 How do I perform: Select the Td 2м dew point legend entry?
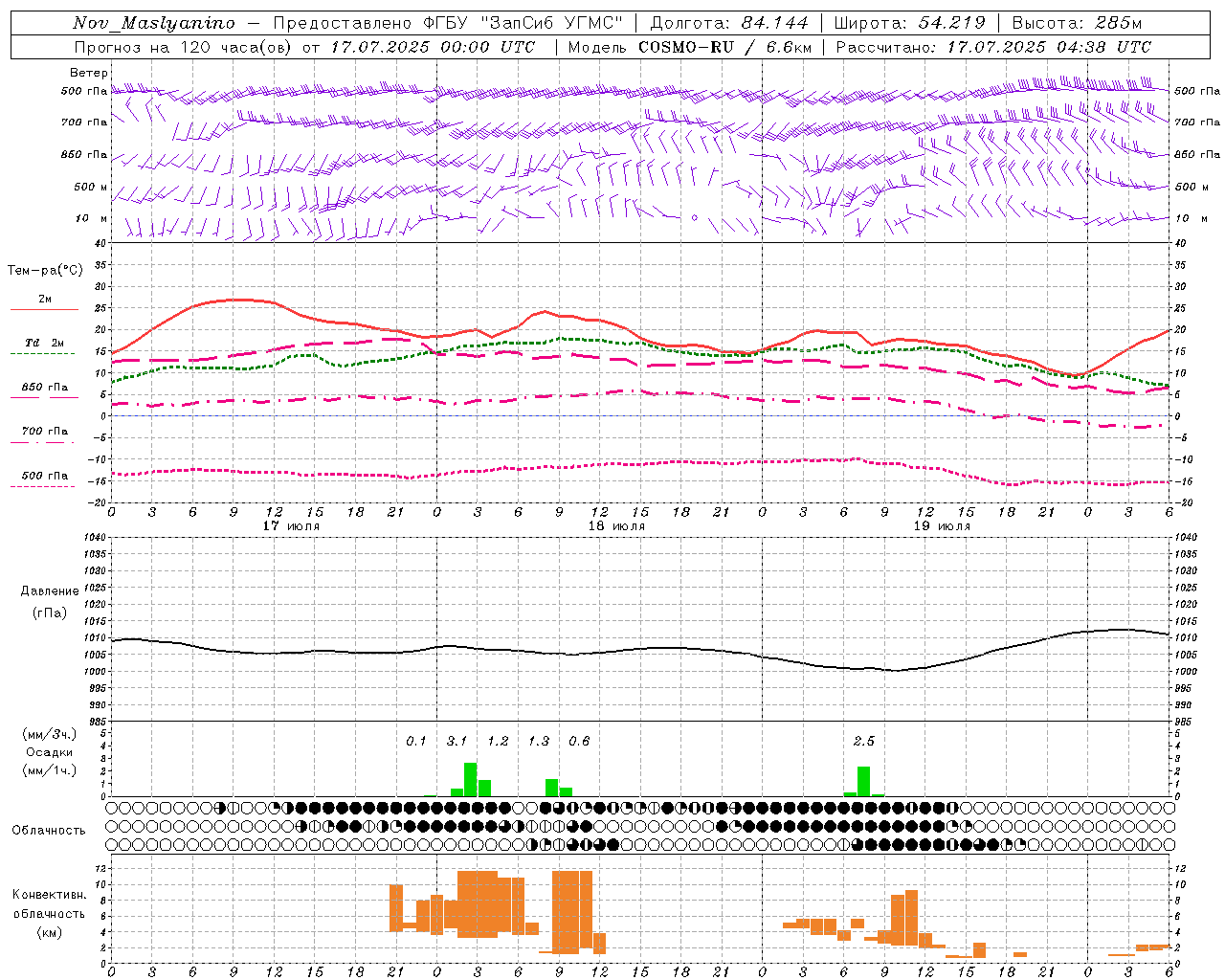click(x=45, y=343)
